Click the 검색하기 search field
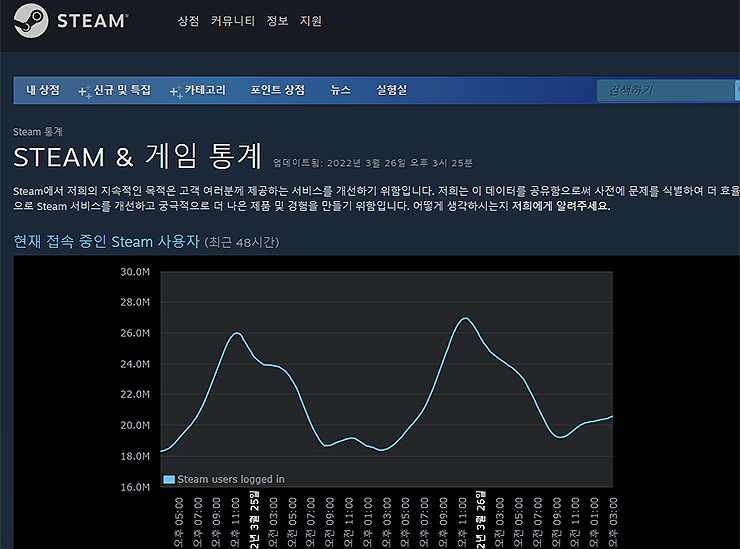 tap(668, 90)
